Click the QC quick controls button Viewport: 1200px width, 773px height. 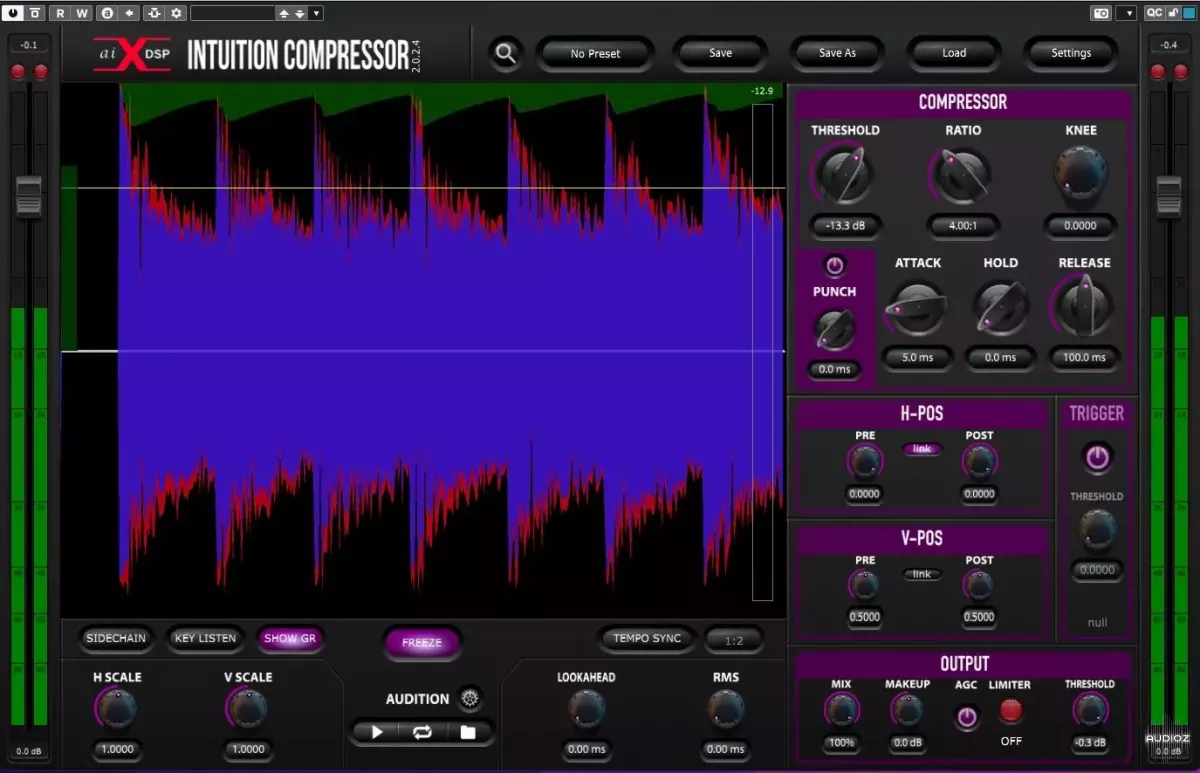click(x=1154, y=13)
